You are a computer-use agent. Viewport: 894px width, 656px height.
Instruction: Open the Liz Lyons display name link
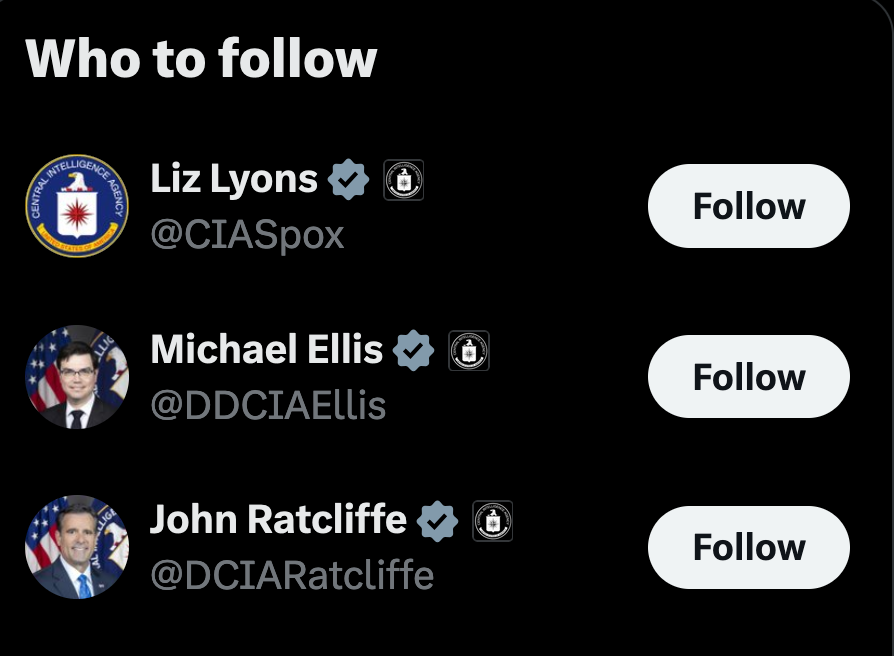[x=234, y=180]
